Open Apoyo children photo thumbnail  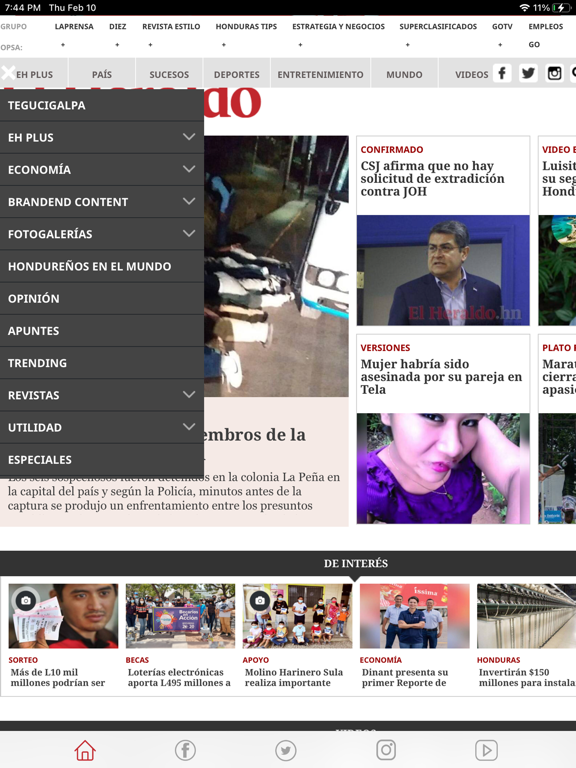tap(297, 616)
